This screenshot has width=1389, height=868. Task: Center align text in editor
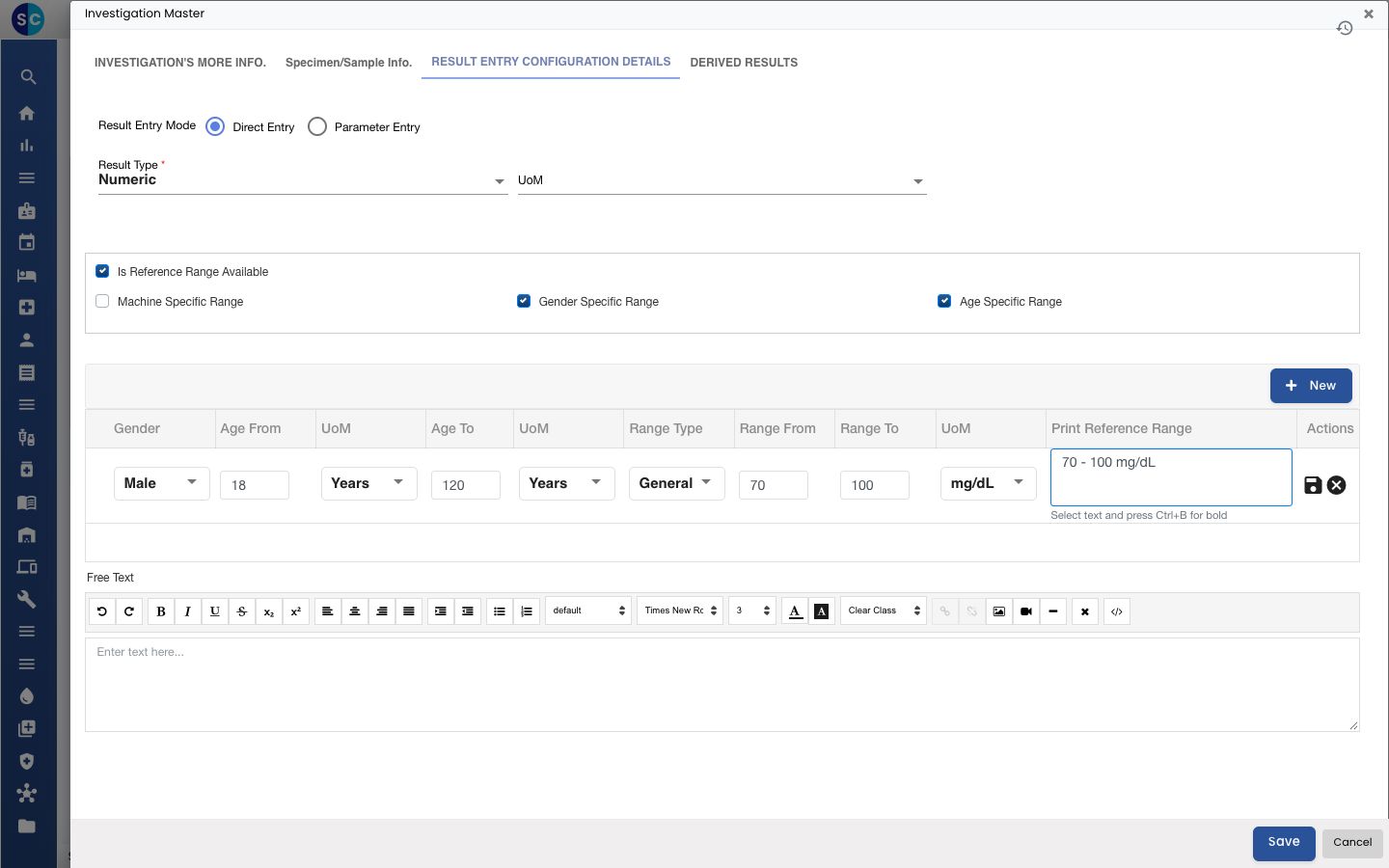(x=355, y=611)
